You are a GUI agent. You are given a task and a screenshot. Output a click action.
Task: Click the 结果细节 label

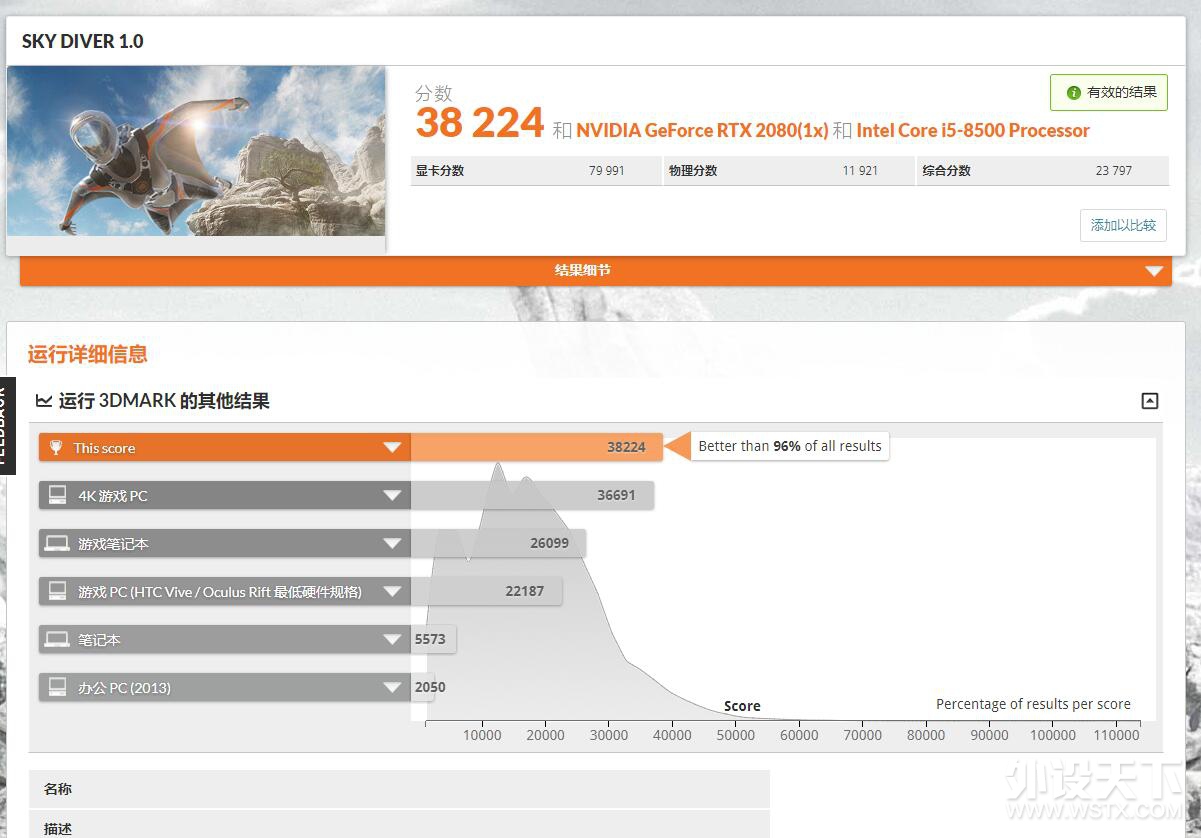583,270
